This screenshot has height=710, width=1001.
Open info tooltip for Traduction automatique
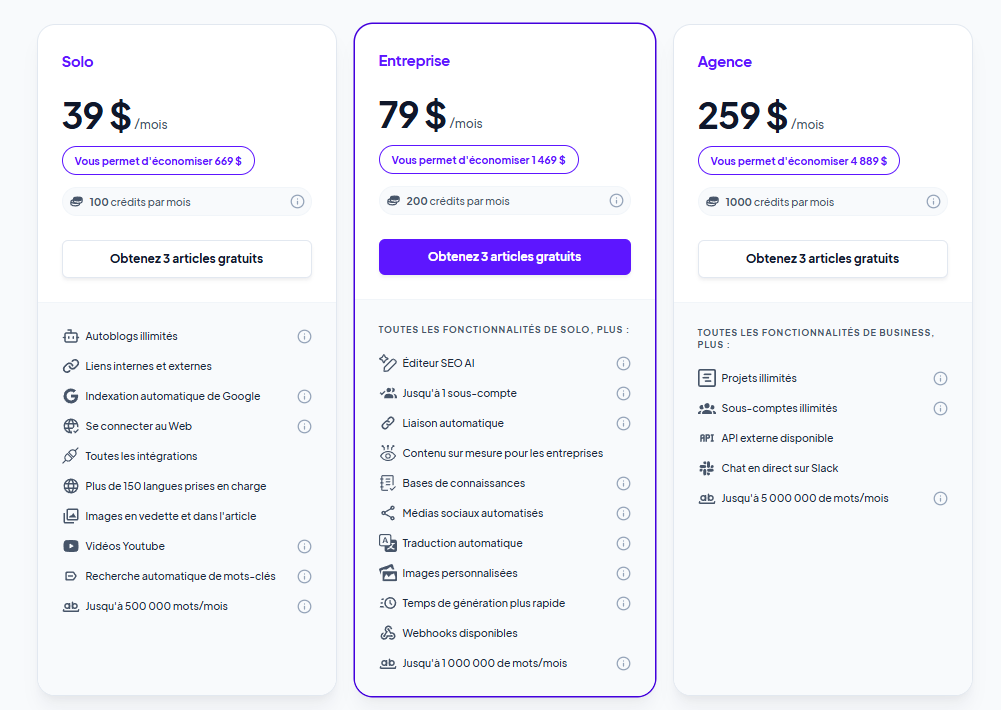[x=624, y=543]
